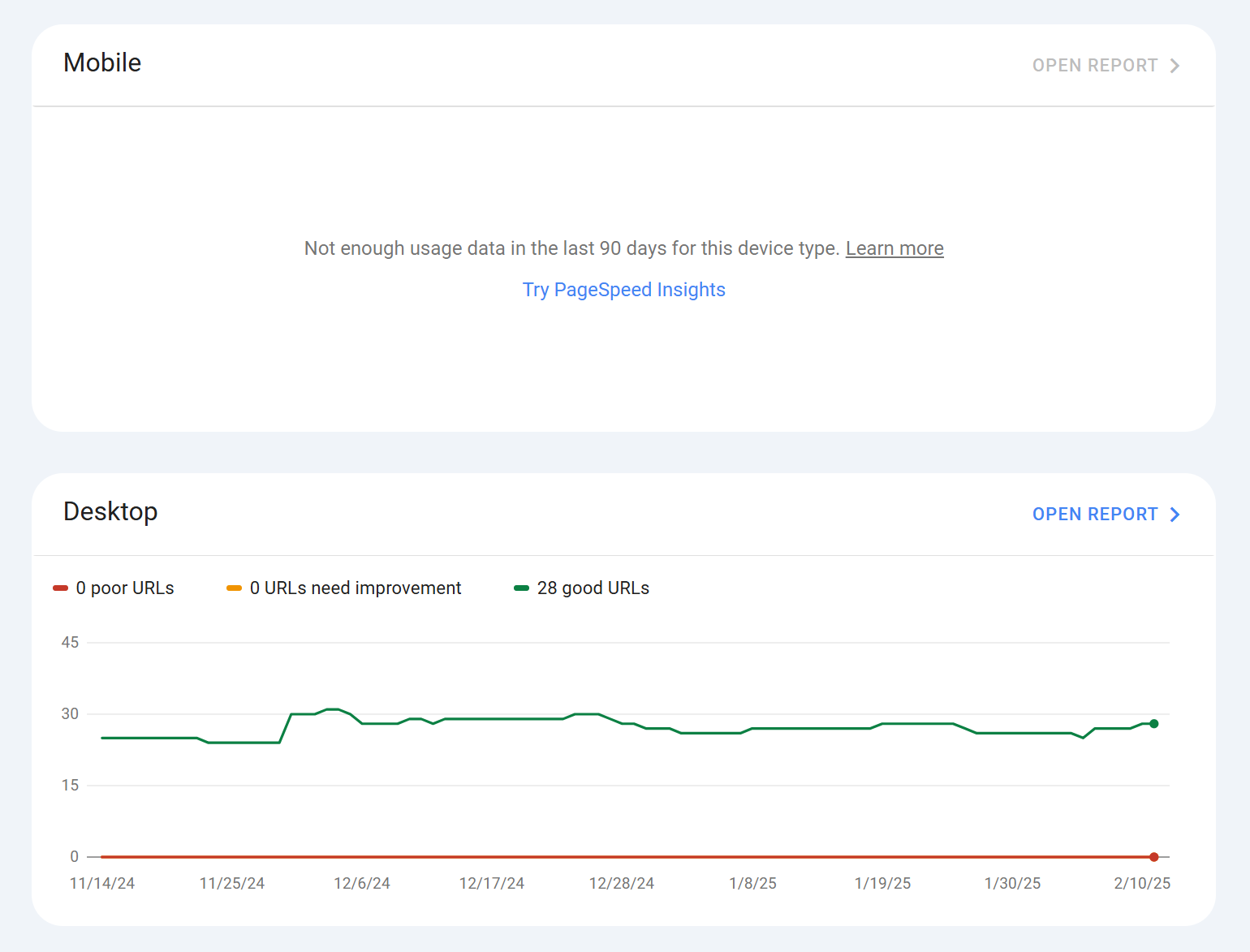This screenshot has width=1250, height=952.
Task: Click the Desktop OPEN REPORT chevron arrow
Action: (1175, 515)
